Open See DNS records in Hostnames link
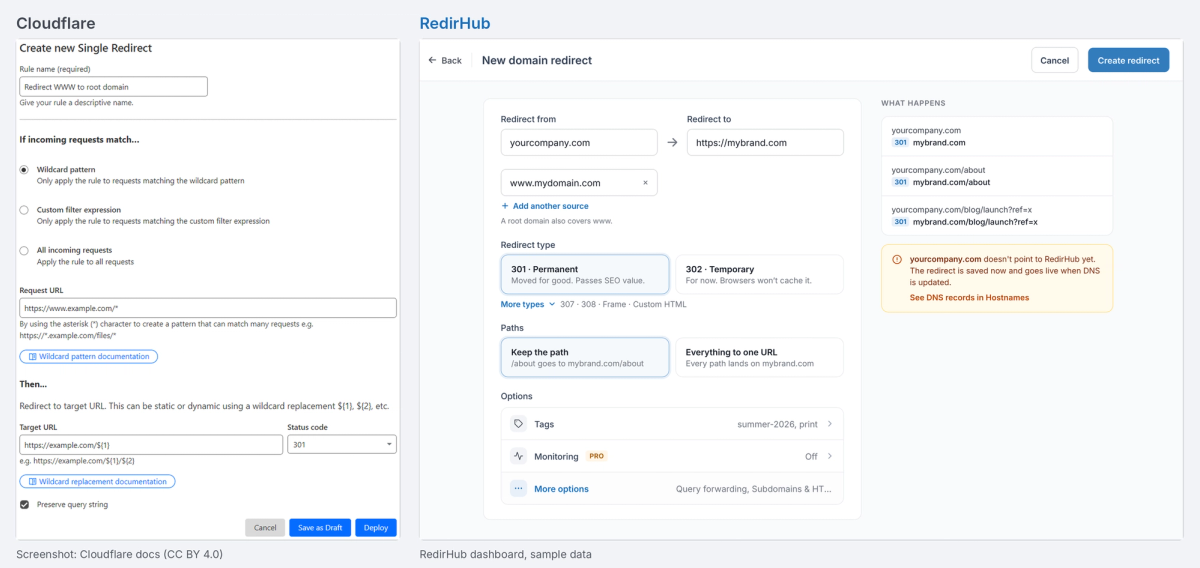 pos(969,297)
